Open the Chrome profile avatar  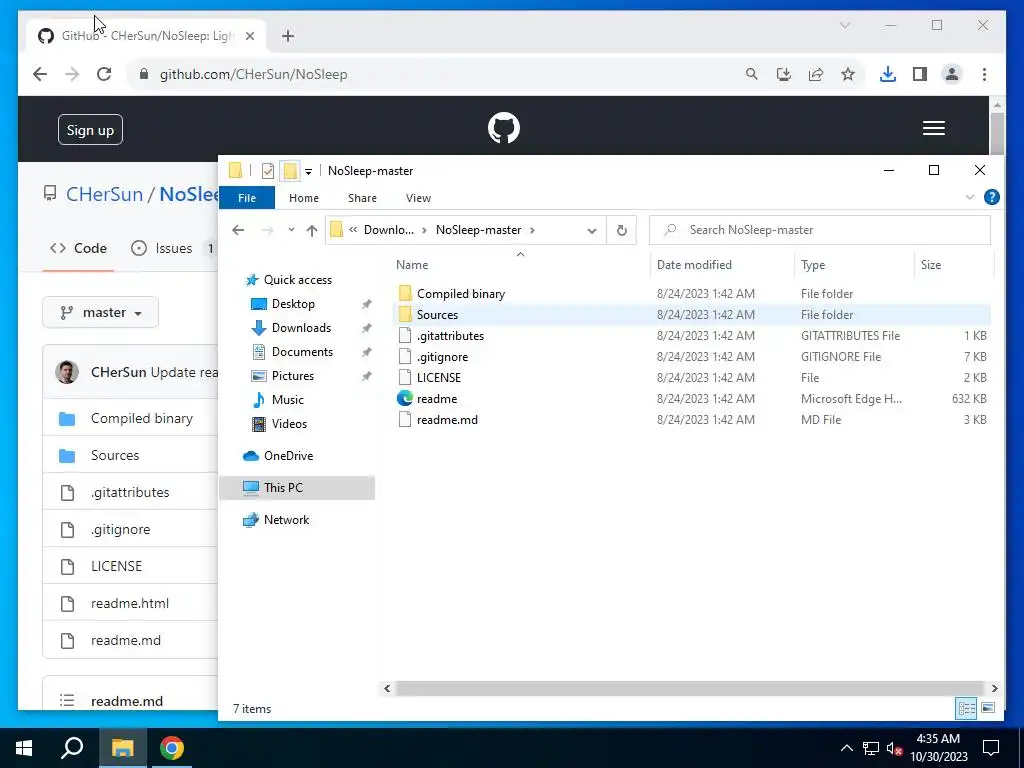[x=952, y=74]
